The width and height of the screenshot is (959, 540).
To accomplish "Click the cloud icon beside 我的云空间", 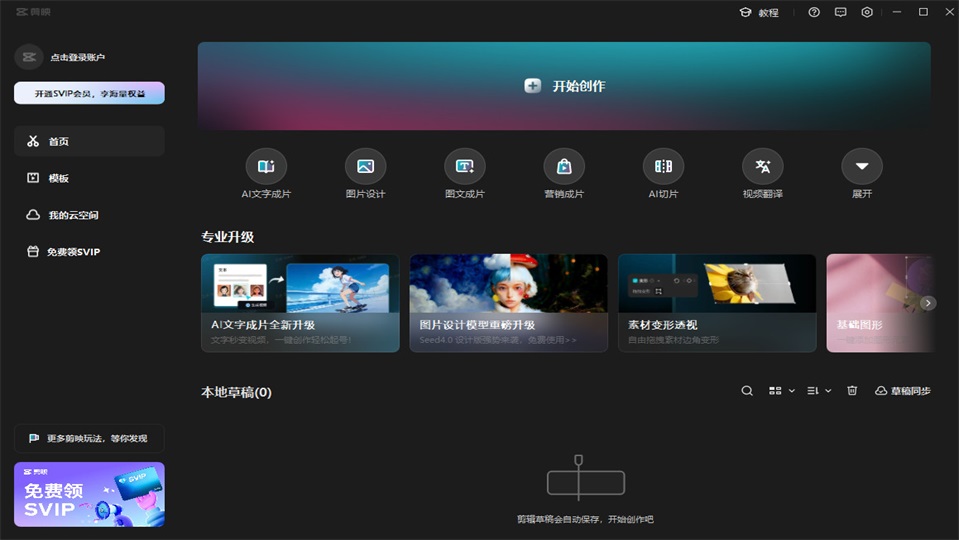I will click(x=33, y=215).
